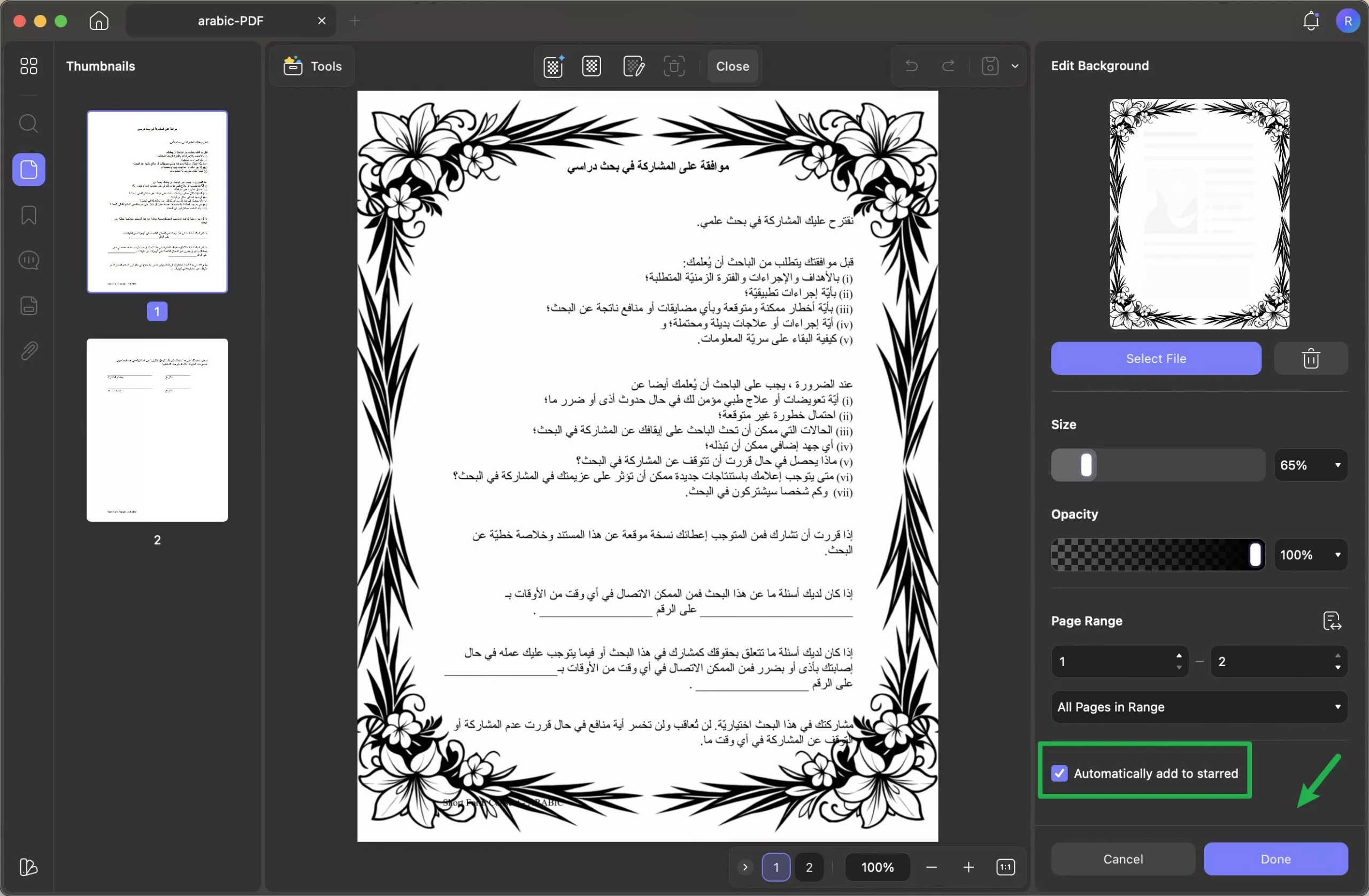The height and width of the screenshot is (896, 1369).
Task: Save the document with the save icon
Action: 989,66
